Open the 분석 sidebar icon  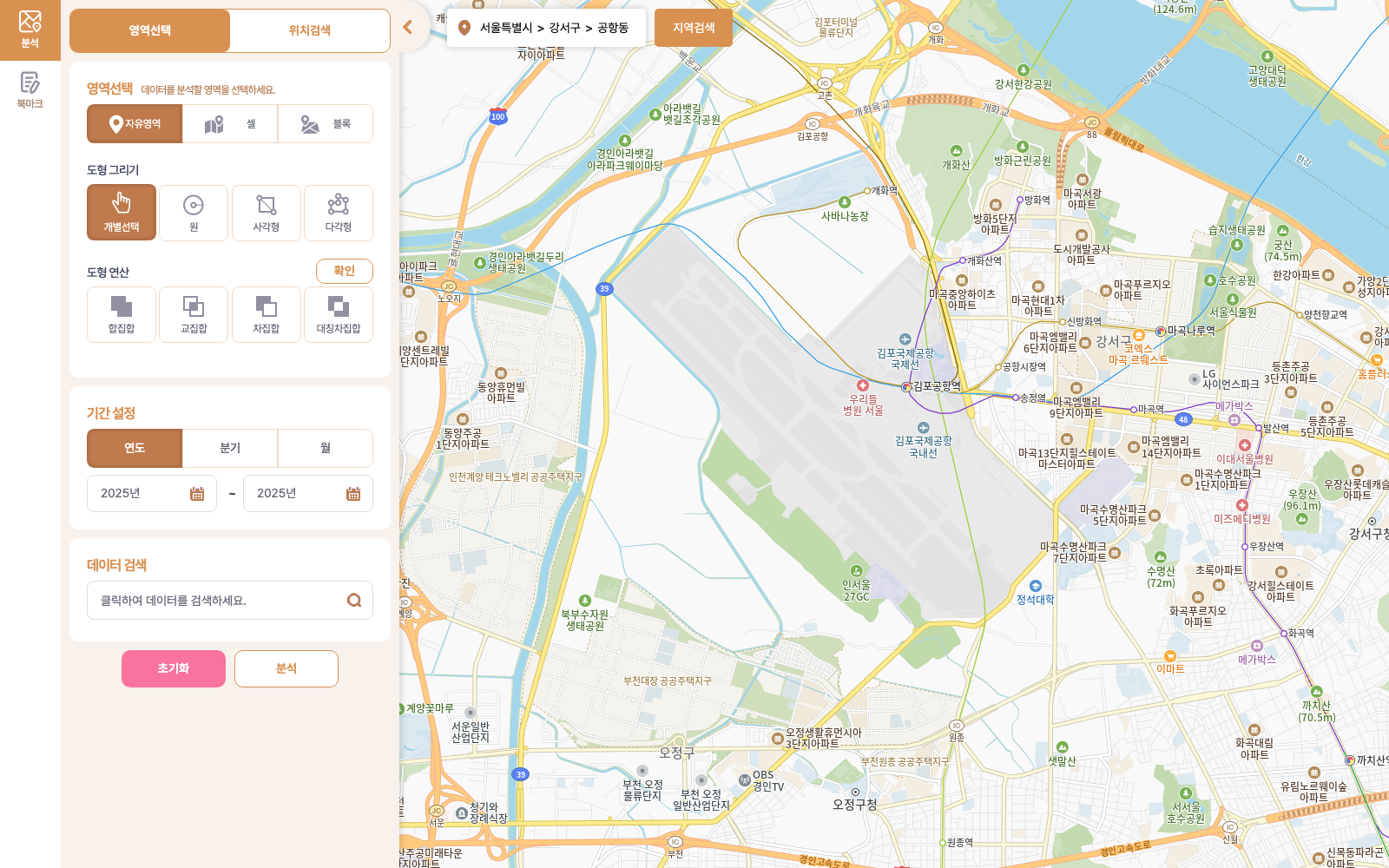click(30, 30)
